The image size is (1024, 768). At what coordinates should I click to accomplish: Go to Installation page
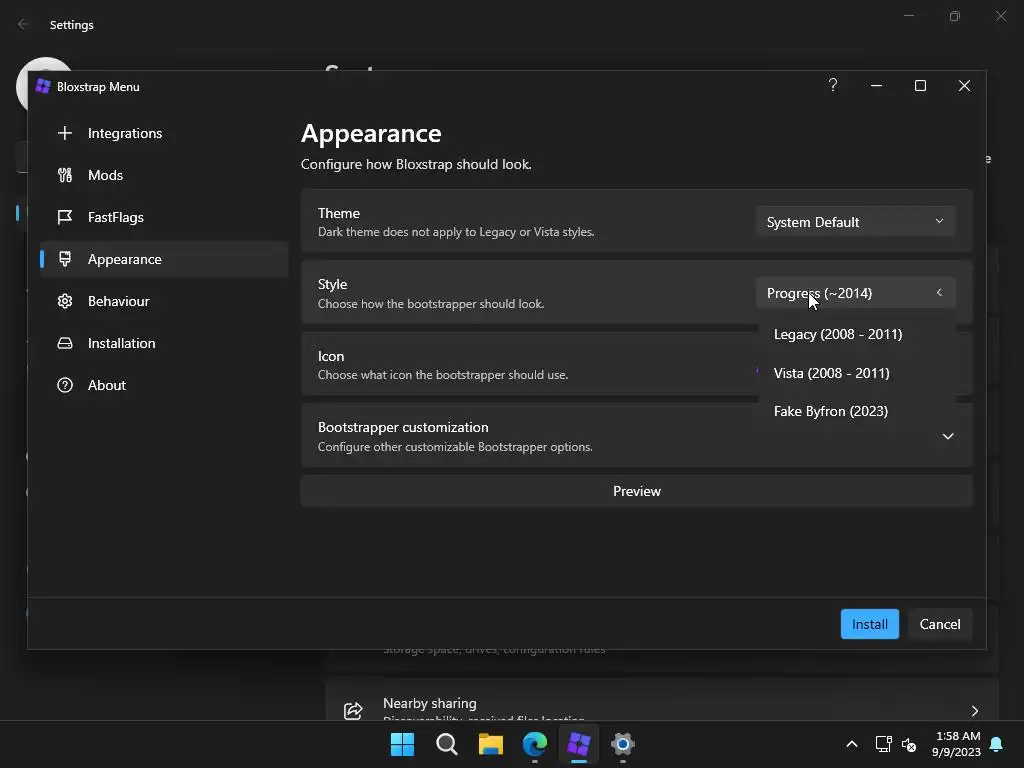tap(163, 343)
